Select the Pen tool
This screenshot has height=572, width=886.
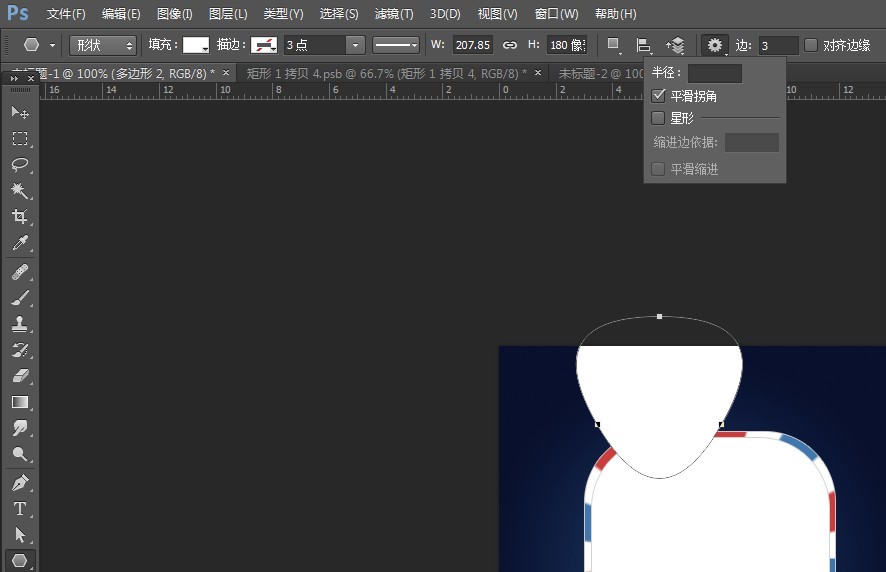pos(20,483)
